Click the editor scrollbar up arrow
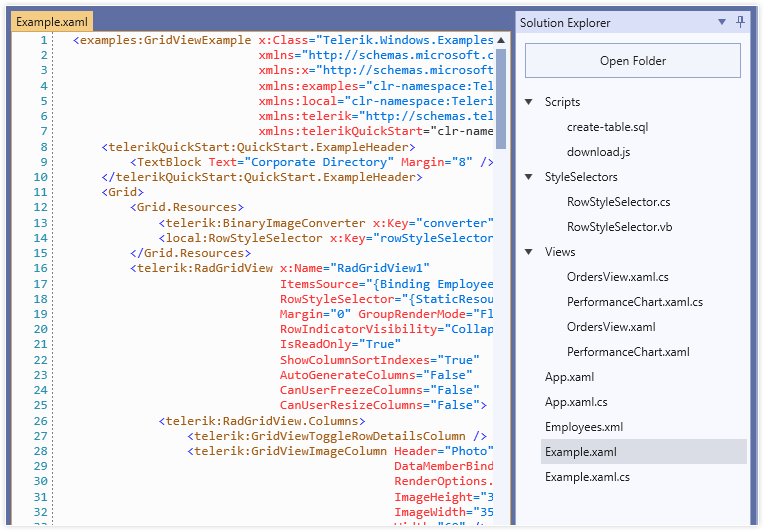The width and height of the screenshot is (764, 531). 501,40
